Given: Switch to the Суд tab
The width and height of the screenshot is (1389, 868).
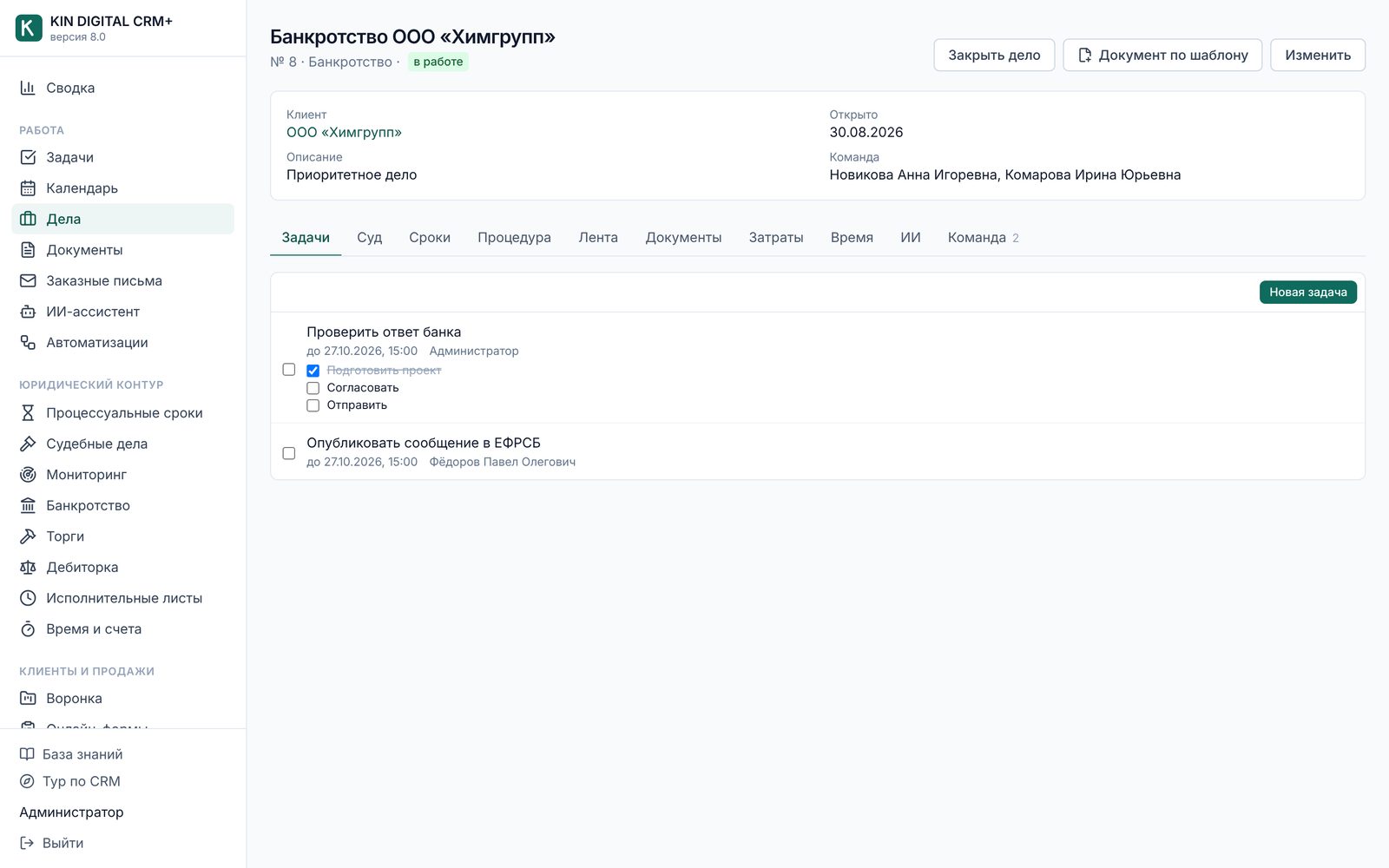Looking at the screenshot, I should (x=370, y=238).
